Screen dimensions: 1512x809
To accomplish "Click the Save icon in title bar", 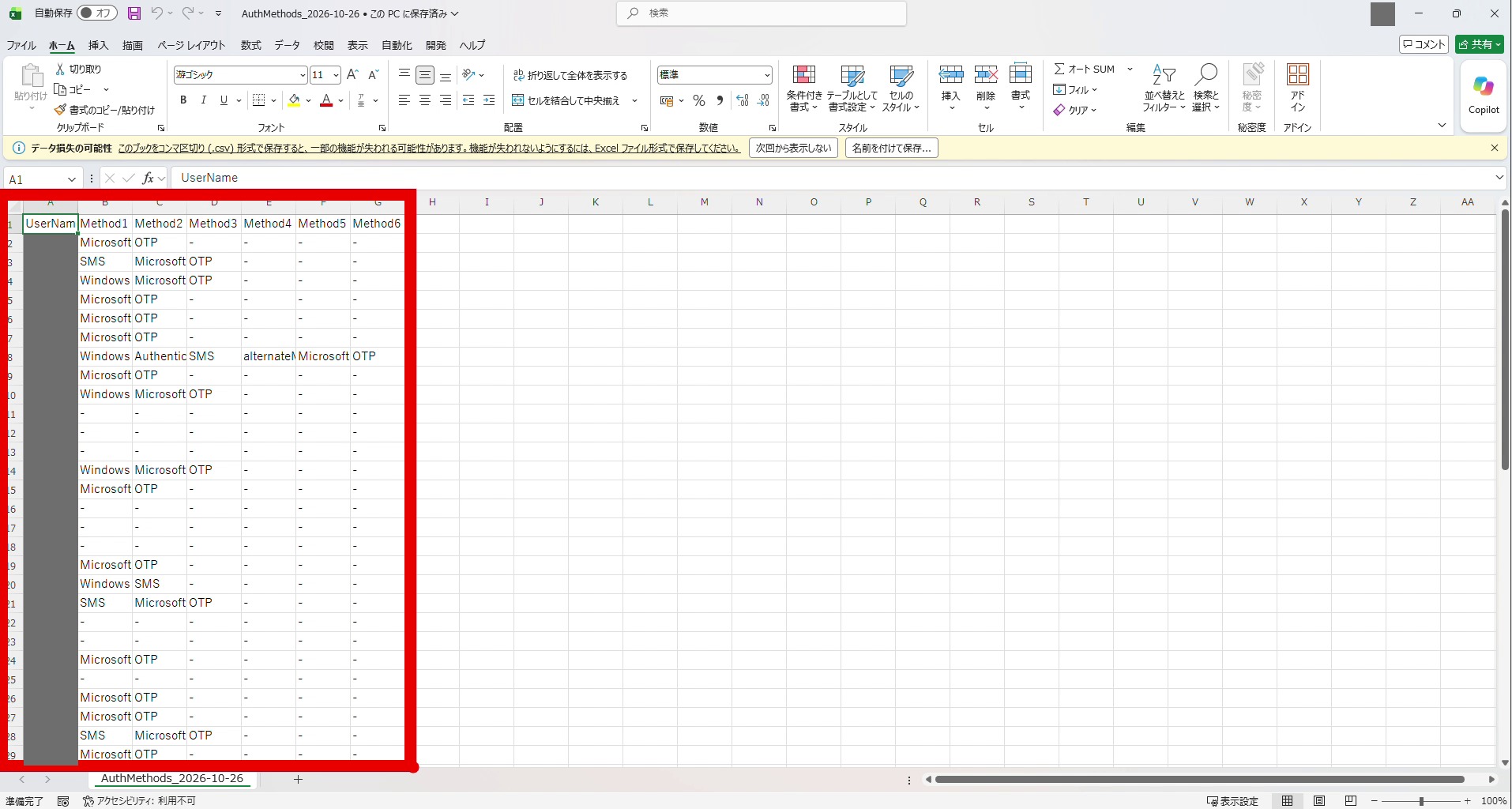I will pyautogui.click(x=134, y=13).
